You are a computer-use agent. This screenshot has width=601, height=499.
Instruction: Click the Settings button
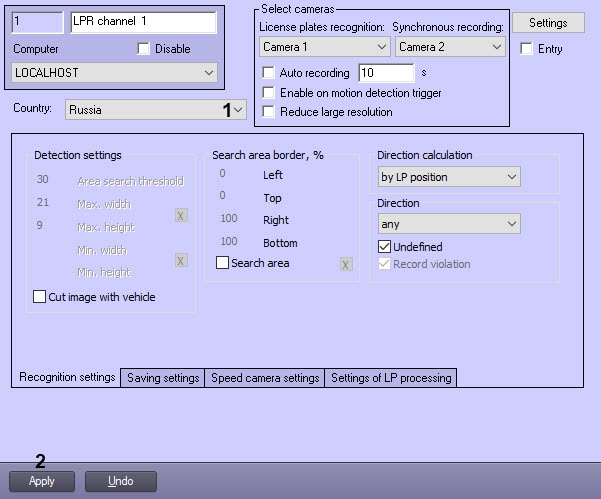click(x=548, y=22)
